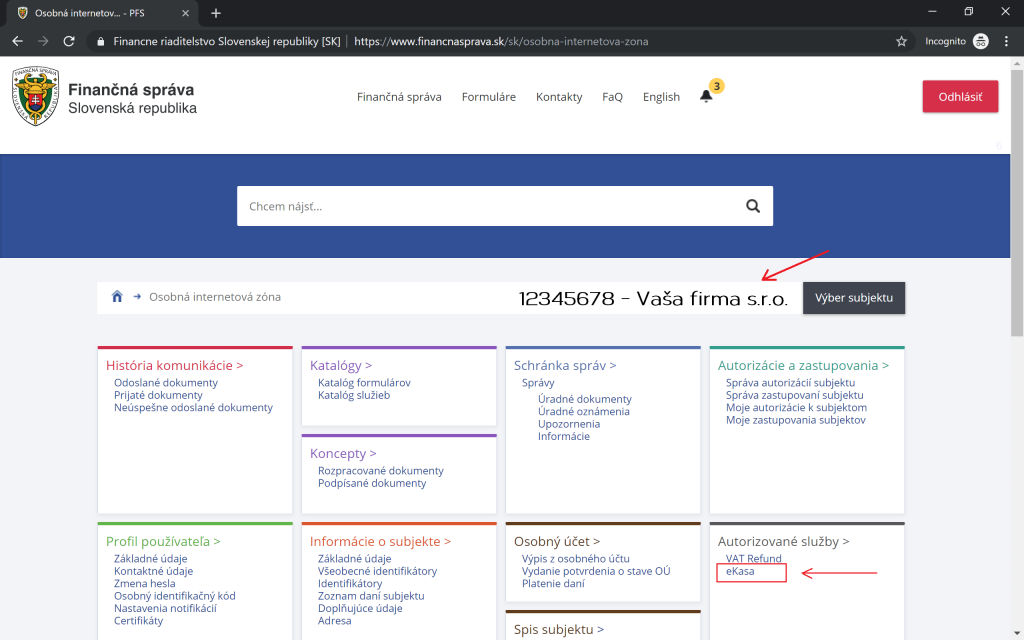The image size is (1024, 640).
Task: Go back with browser back arrow
Action: point(18,41)
